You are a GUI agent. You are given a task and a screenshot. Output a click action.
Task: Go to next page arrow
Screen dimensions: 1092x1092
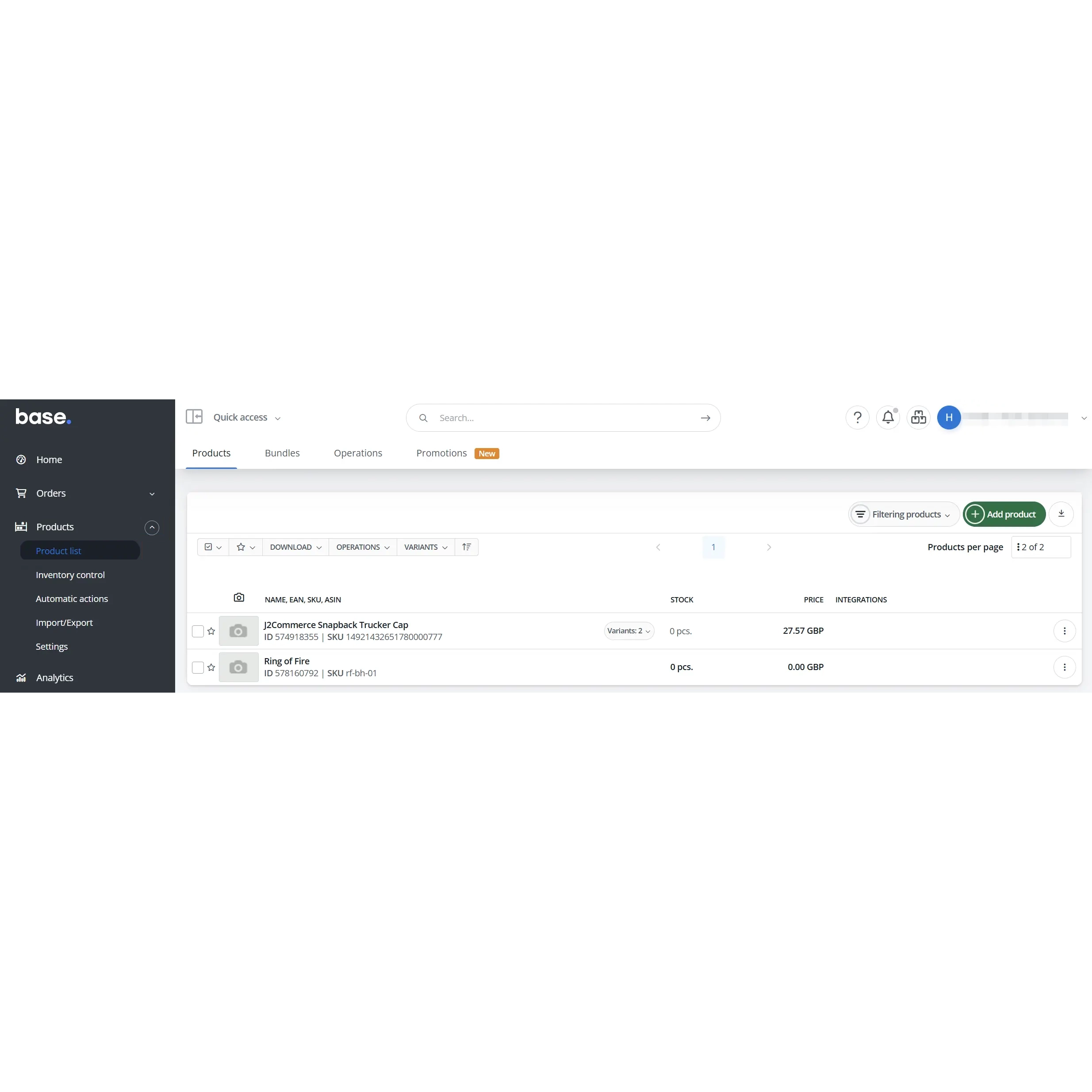(769, 547)
